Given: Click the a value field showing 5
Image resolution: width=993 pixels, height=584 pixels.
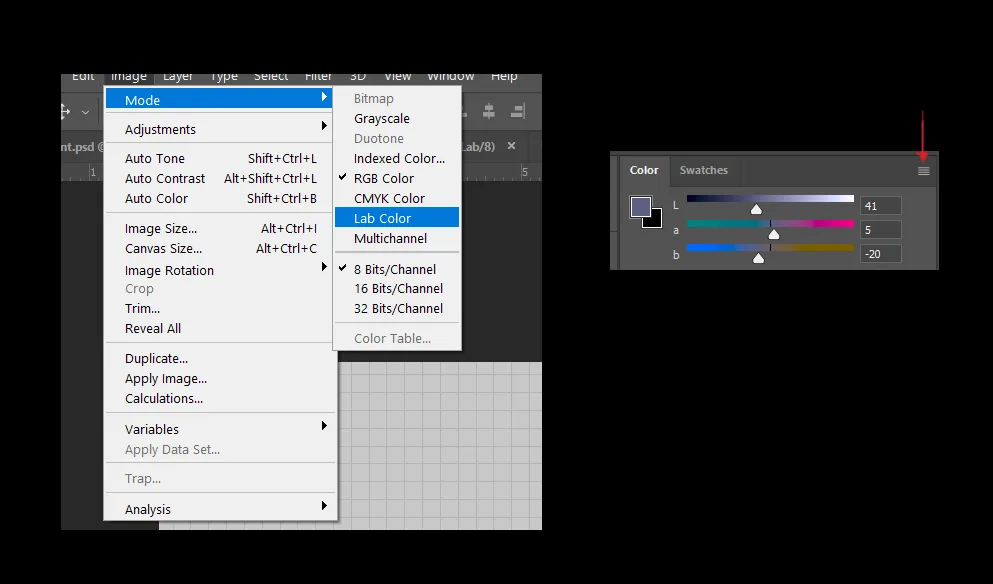Looking at the screenshot, I should point(880,230).
